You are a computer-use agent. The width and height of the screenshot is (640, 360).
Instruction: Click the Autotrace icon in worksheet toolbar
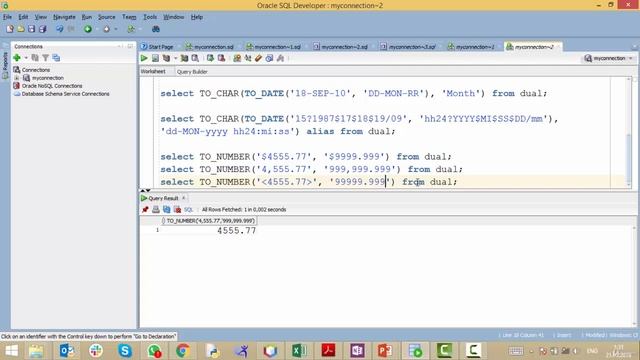coord(184,58)
